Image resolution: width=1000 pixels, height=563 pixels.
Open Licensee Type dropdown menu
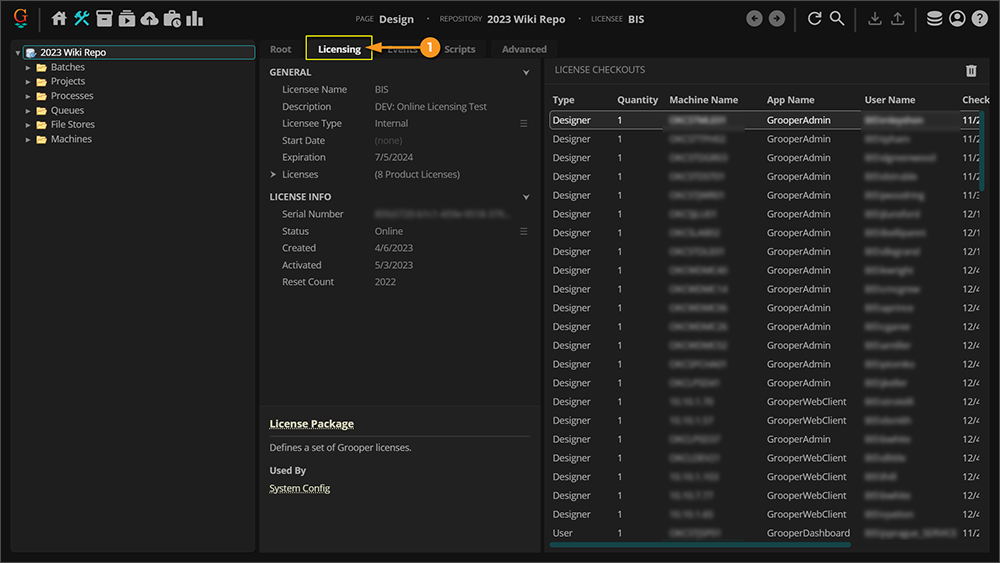523,124
